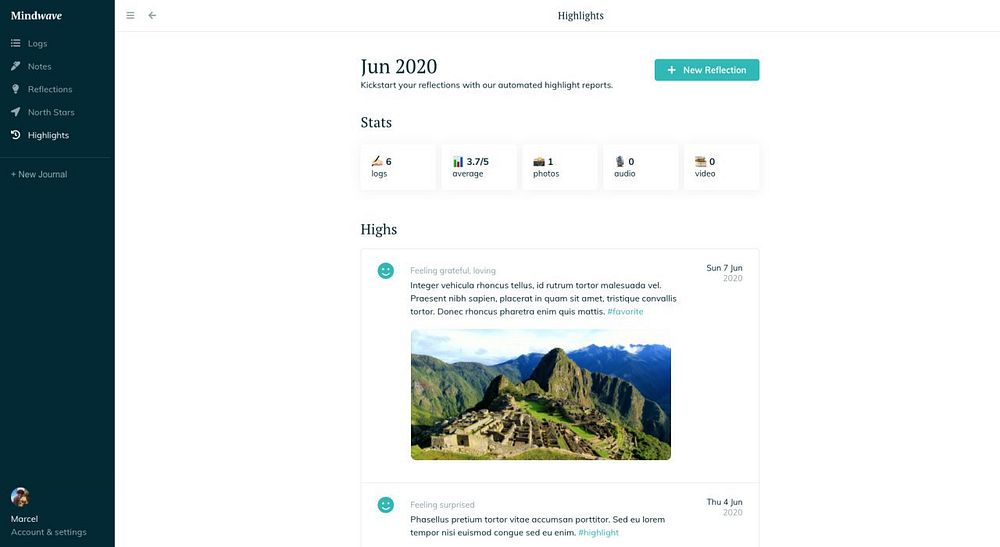Click the #favorite hashtag link
Image resolution: width=1000 pixels, height=547 pixels.
coord(625,311)
